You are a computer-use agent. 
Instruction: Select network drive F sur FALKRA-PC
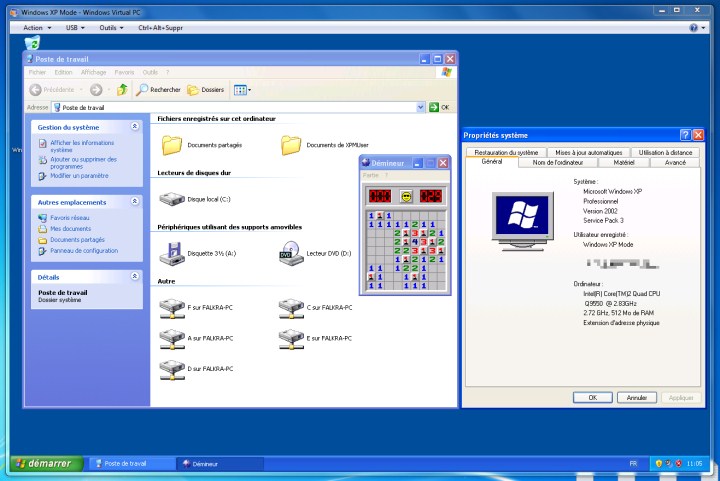(172, 308)
